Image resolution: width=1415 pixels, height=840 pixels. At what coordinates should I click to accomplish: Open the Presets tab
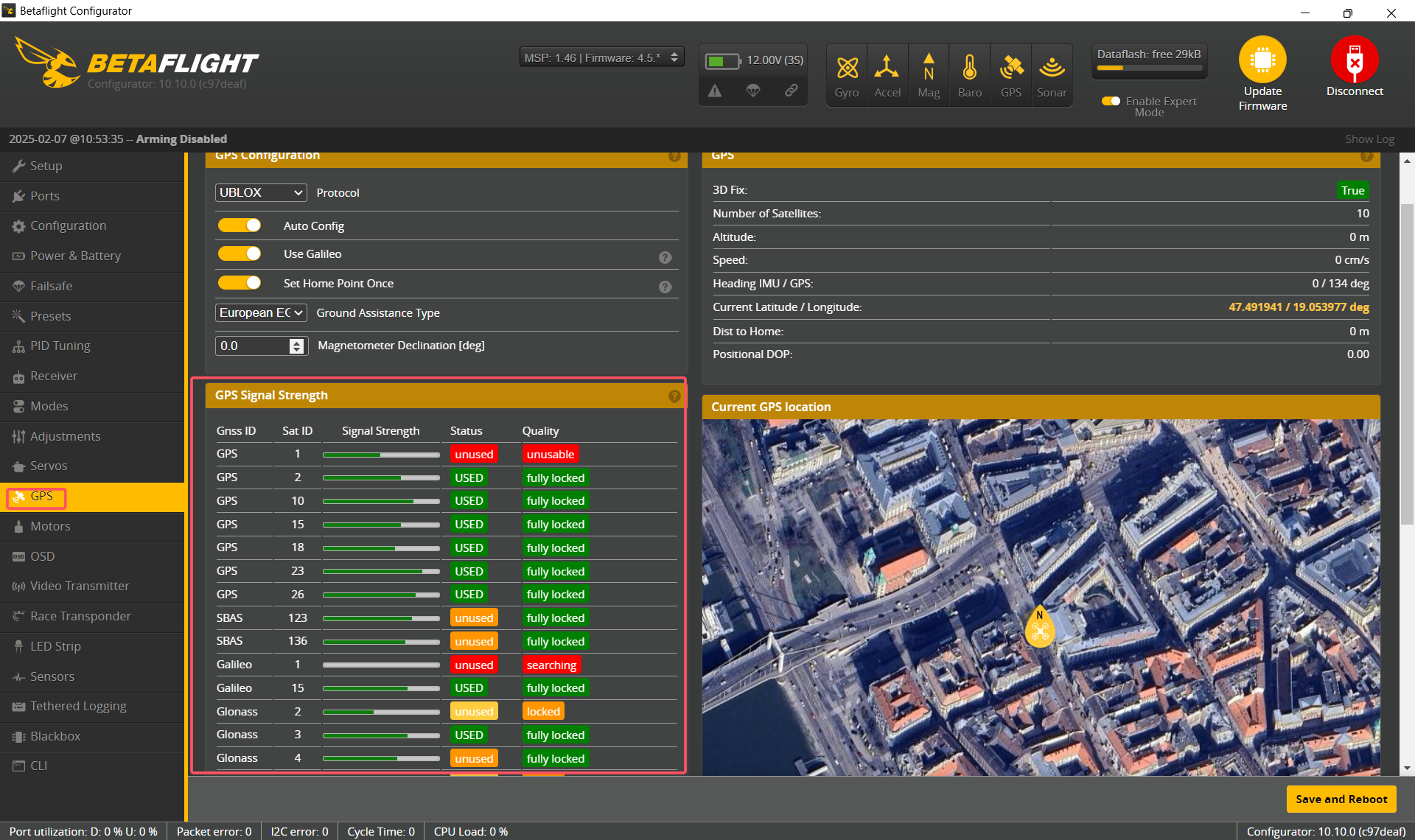(x=92, y=316)
